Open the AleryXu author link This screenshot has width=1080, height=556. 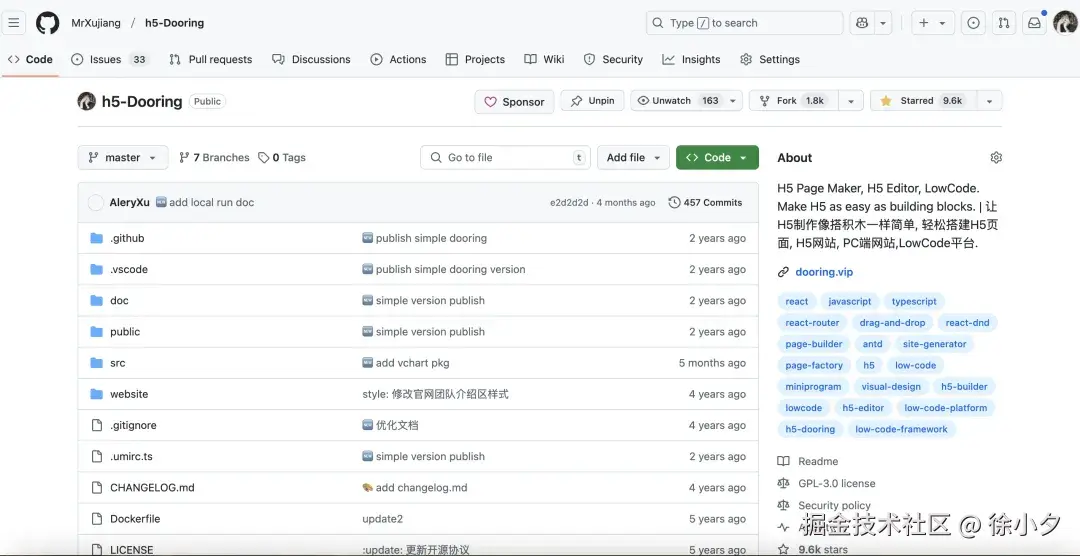129,203
